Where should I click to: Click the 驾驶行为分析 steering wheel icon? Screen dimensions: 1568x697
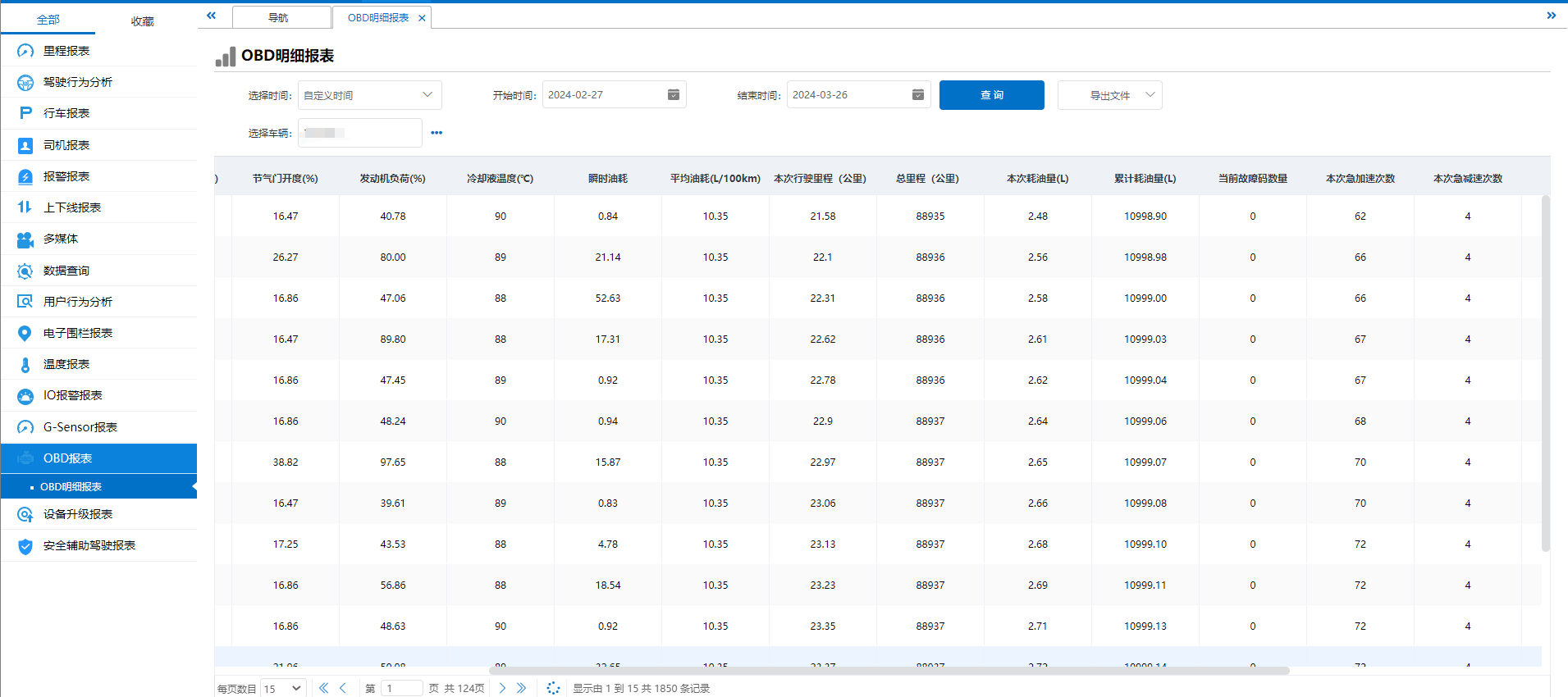tap(25, 82)
